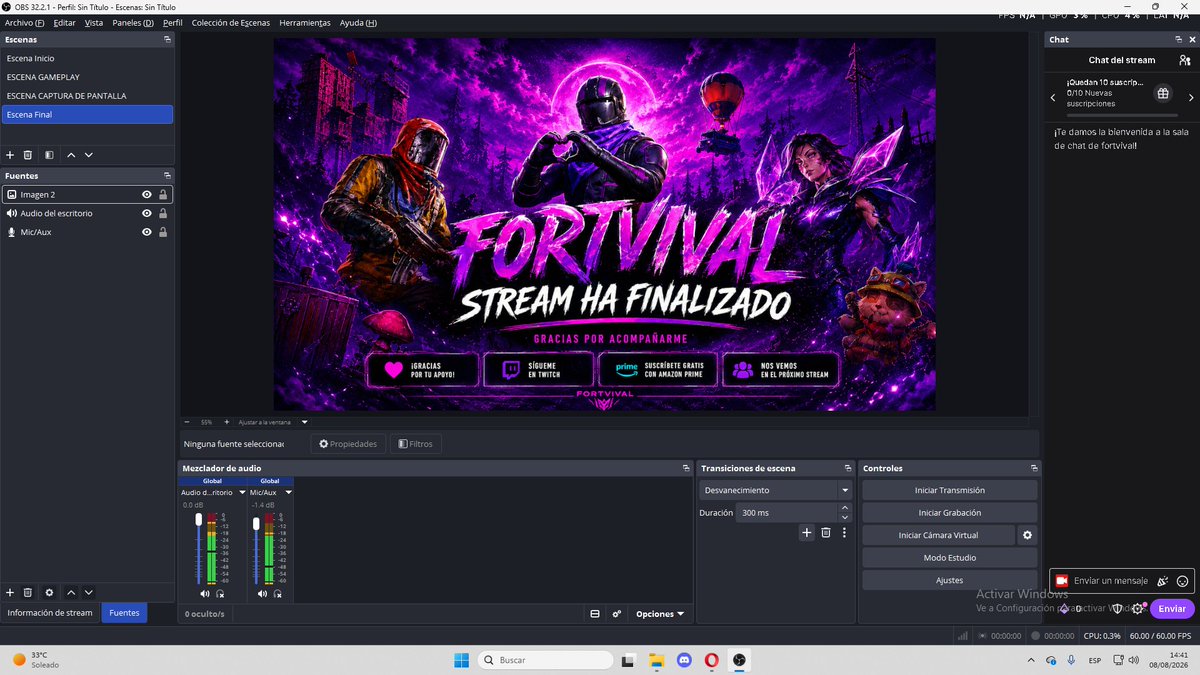Open Desvanecimiento transition dropdown
Viewport: 1200px width, 675px height.
pyautogui.click(x=775, y=490)
